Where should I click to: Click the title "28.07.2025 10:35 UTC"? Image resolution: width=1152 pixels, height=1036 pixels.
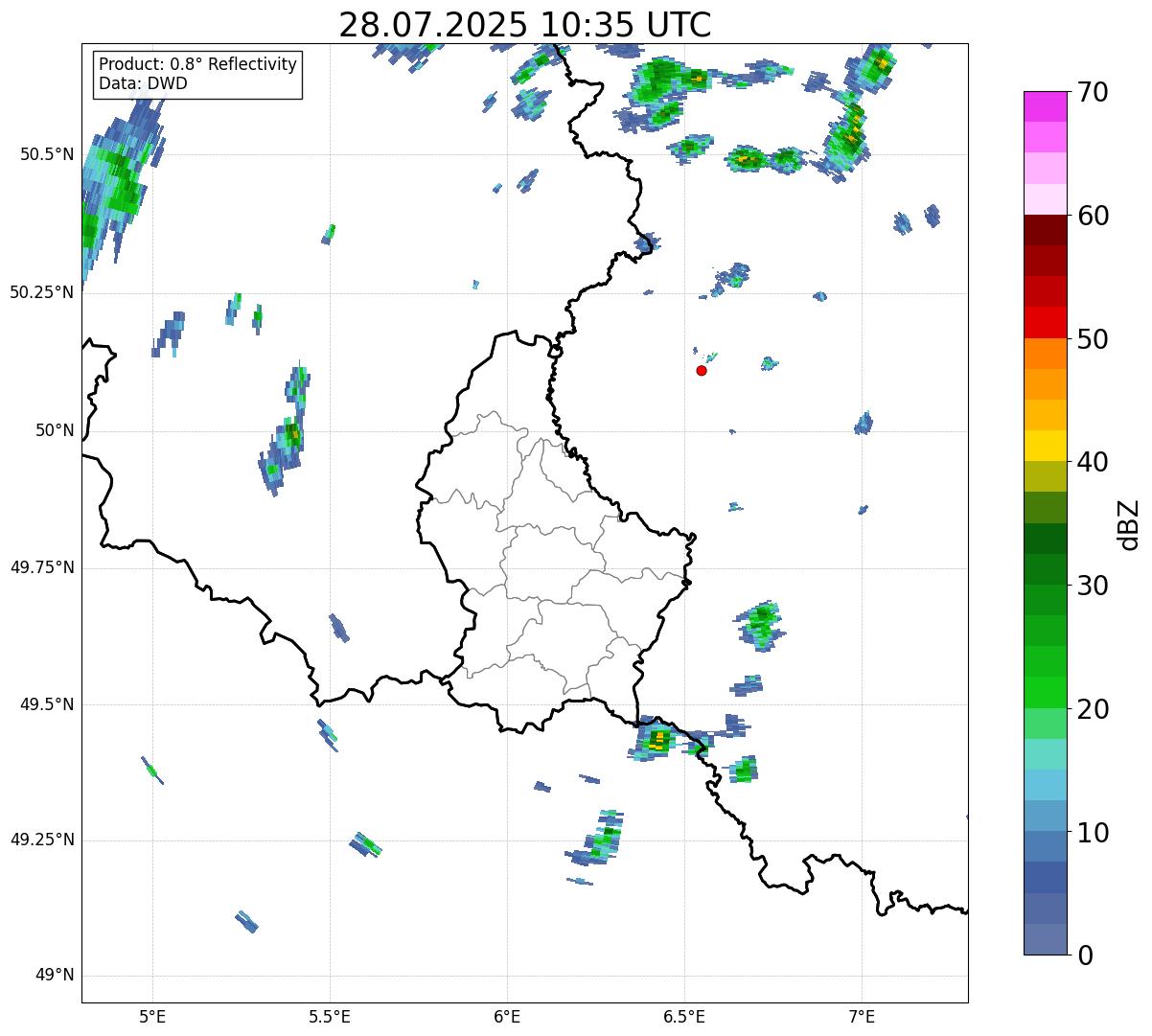point(525,24)
